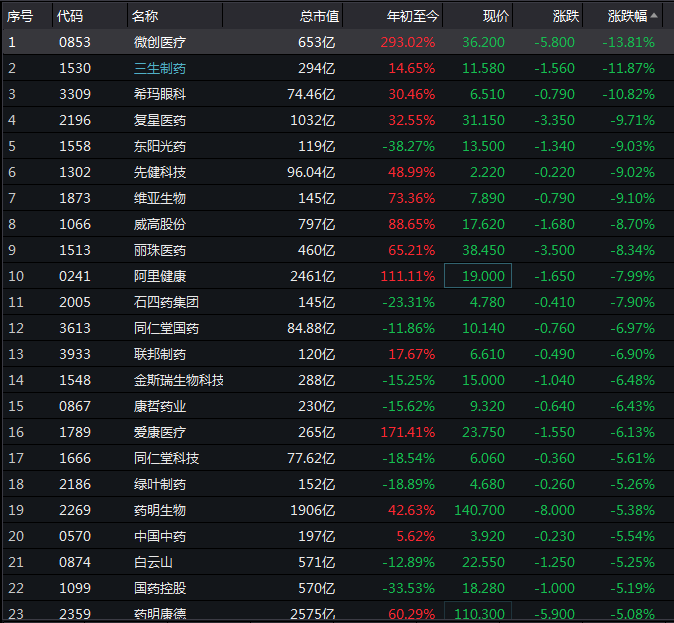The image size is (674, 623).
Task: Select stock code 0570 中国中药
Action: pos(75,536)
